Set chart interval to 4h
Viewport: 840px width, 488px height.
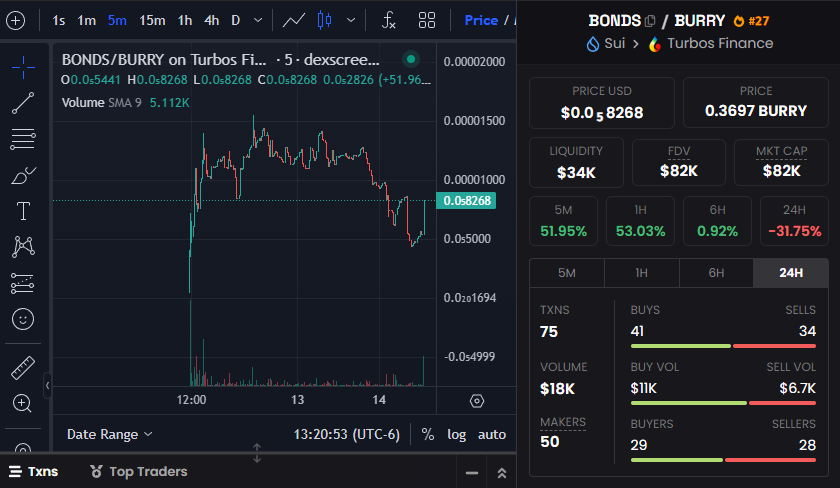pos(212,20)
